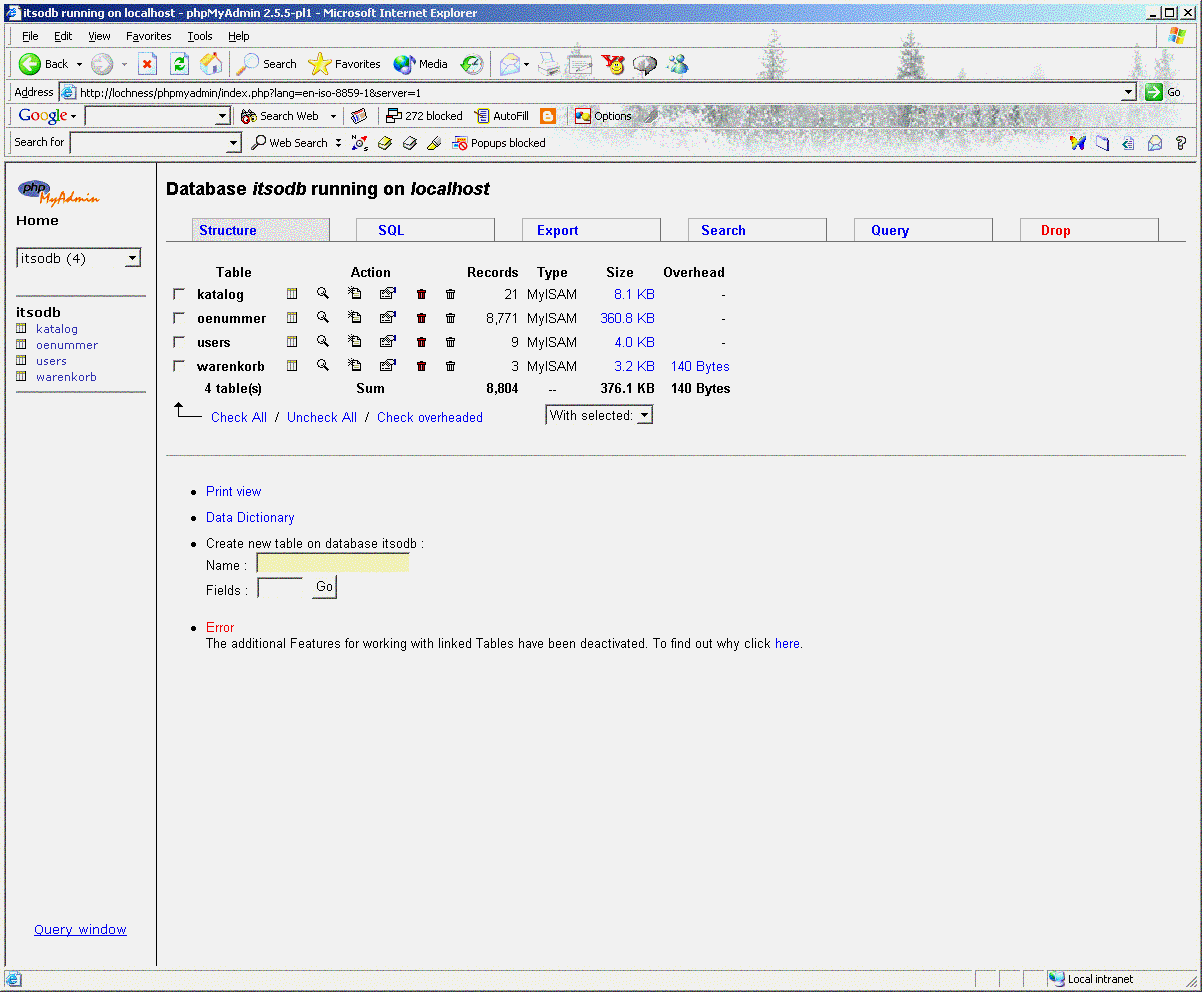Check the katalog table checkbox
This screenshot has height=992, width=1202.
[179, 294]
